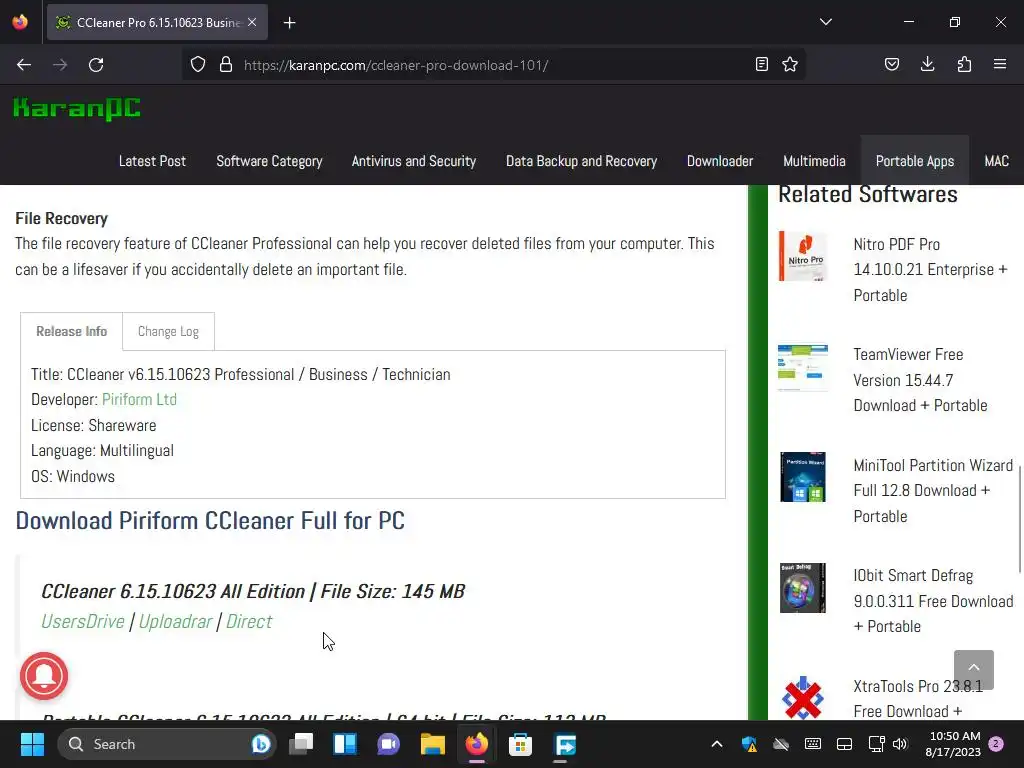Click the KaranPC site logo
This screenshot has height=768, width=1024.
[77, 109]
